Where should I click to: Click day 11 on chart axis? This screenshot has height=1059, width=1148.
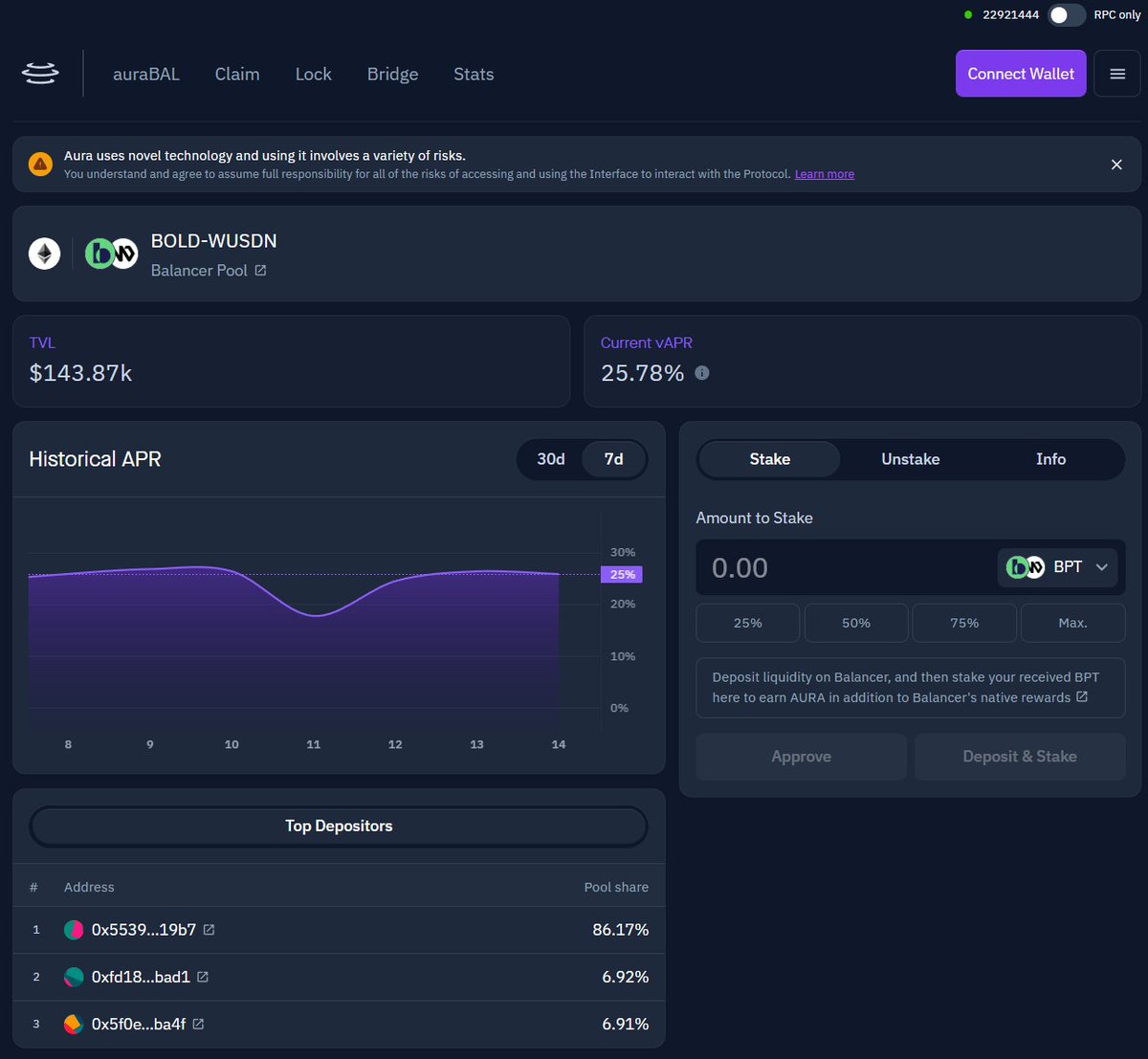tap(314, 744)
